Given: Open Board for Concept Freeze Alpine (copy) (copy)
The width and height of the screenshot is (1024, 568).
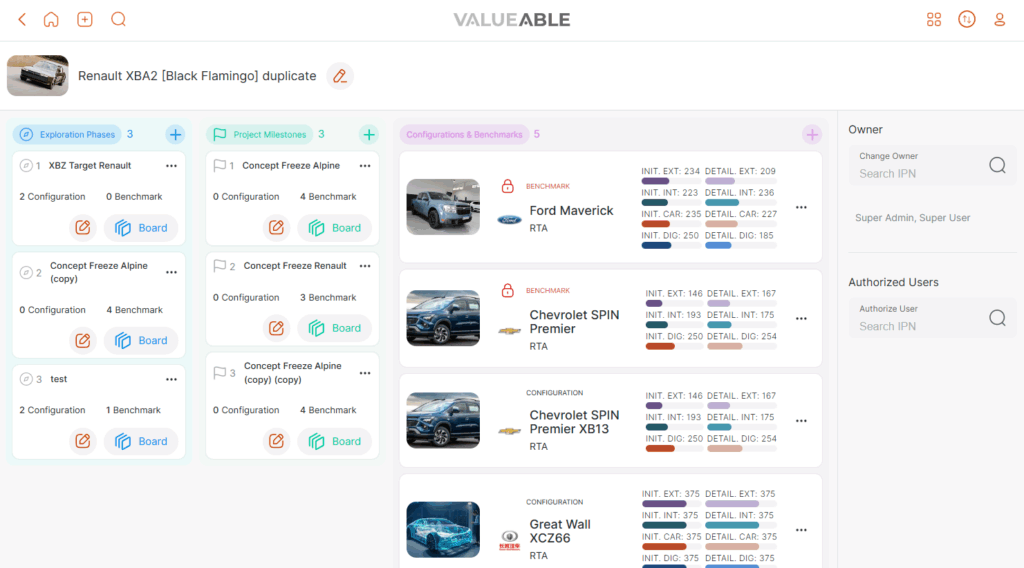Looking at the screenshot, I should coord(334,441).
